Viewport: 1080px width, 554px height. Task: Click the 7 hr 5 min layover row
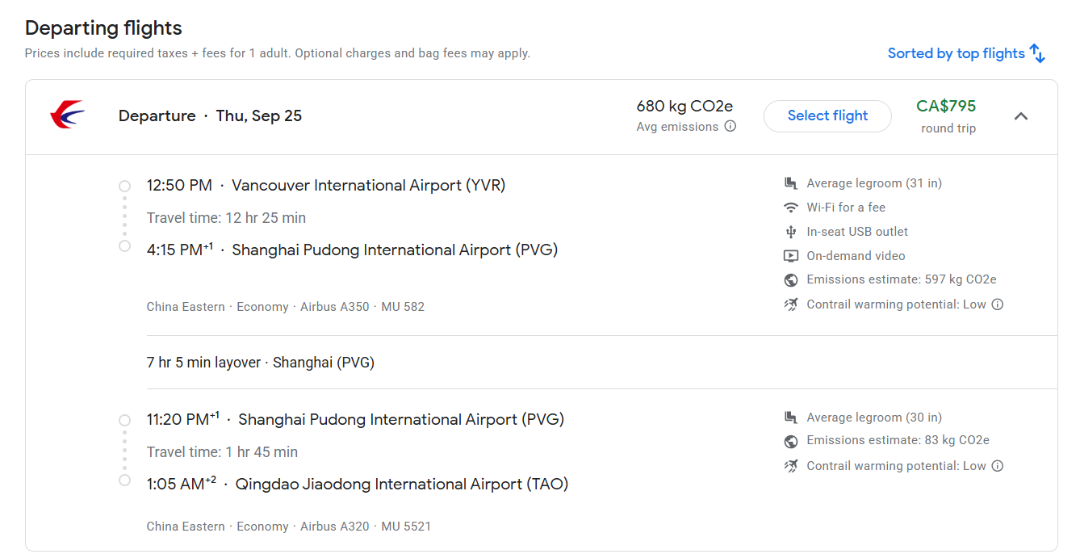[261, 363]
